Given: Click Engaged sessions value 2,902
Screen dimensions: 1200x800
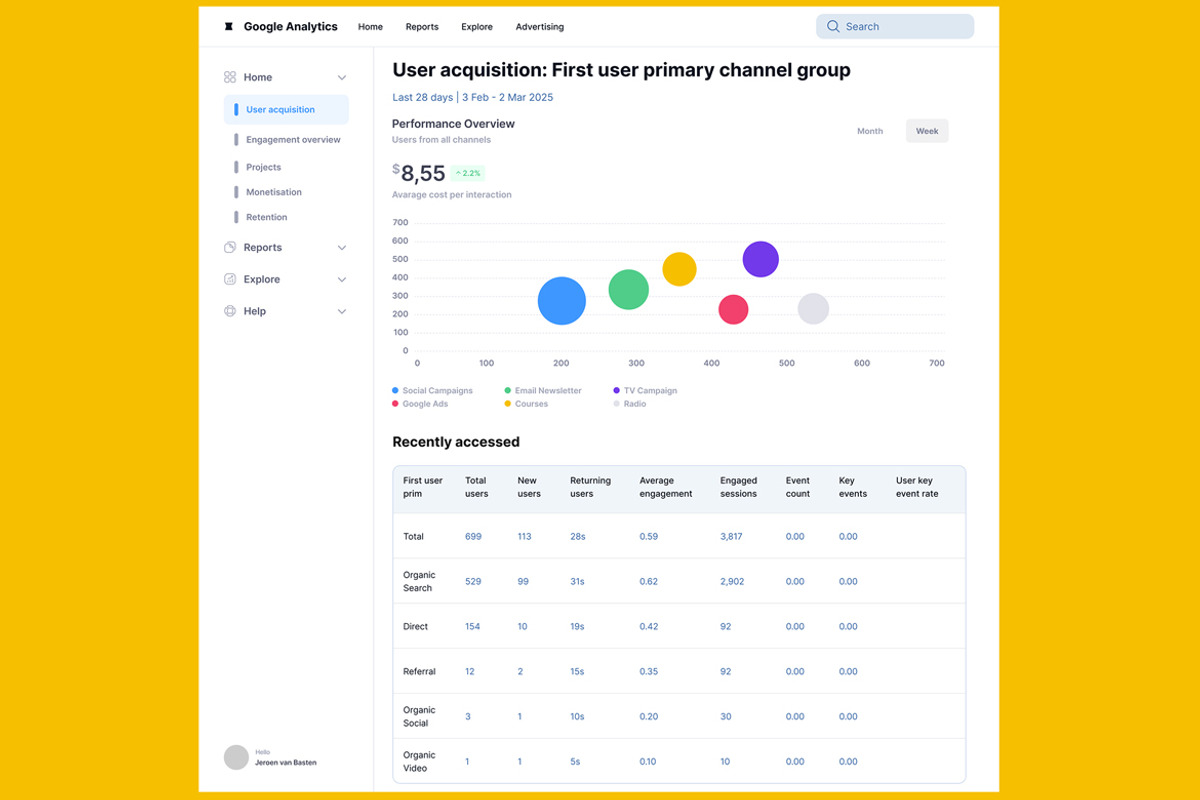Looking at the screenshot, I should pos(732,582).
